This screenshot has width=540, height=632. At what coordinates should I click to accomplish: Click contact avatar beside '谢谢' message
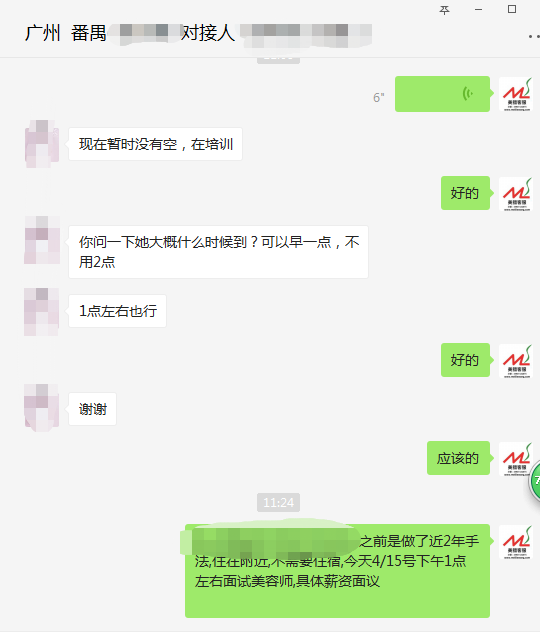42,408
